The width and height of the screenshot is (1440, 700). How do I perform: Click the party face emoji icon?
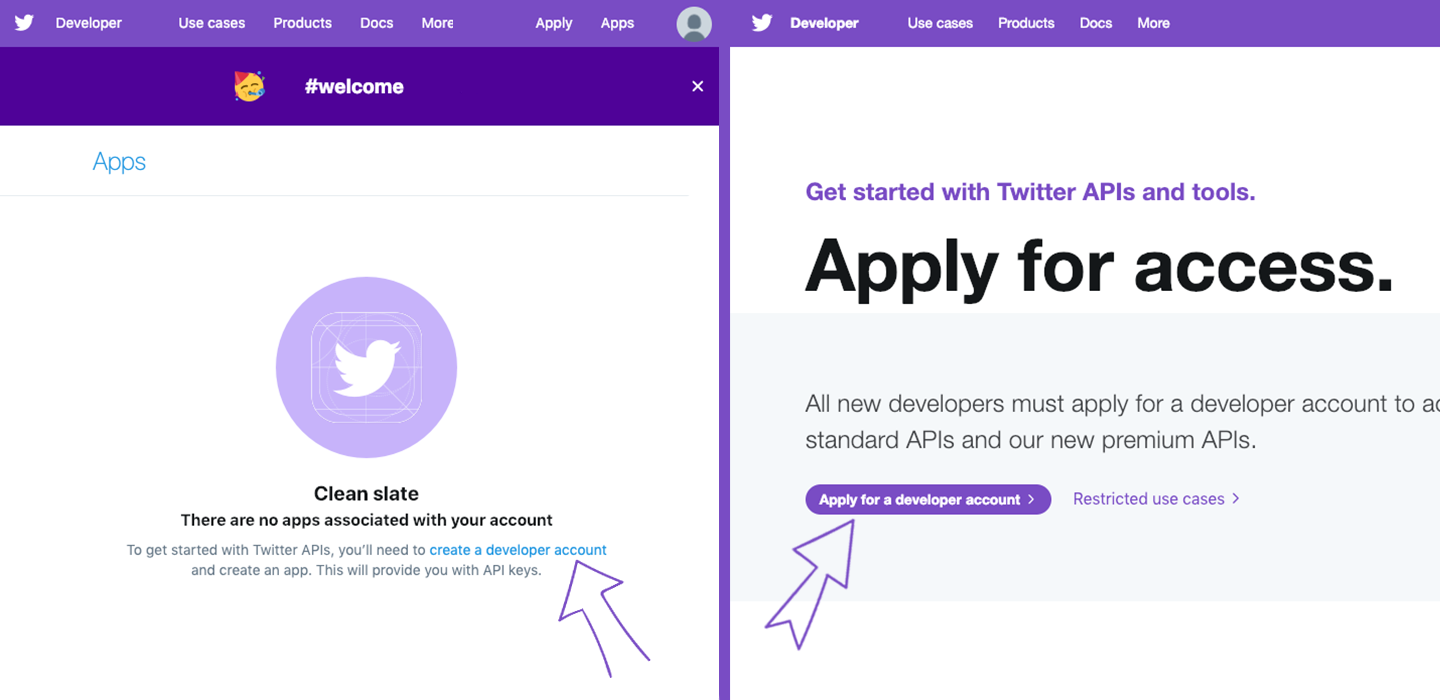click(x=250, y=87)
